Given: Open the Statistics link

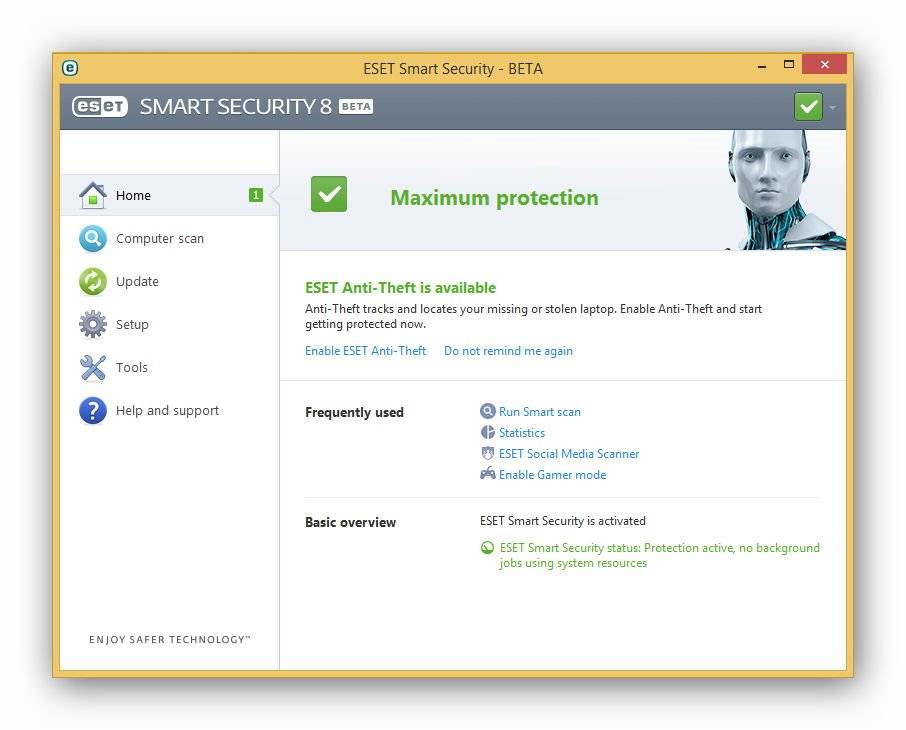Looking at the screenshot, I should (522, 433).
